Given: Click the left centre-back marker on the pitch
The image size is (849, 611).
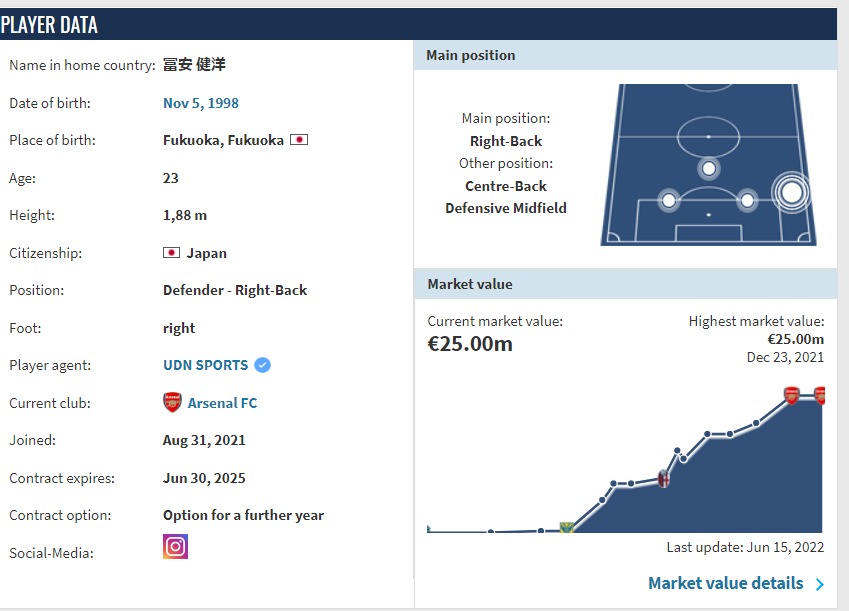Looking at the screenshot, I should tap(670, 200).
